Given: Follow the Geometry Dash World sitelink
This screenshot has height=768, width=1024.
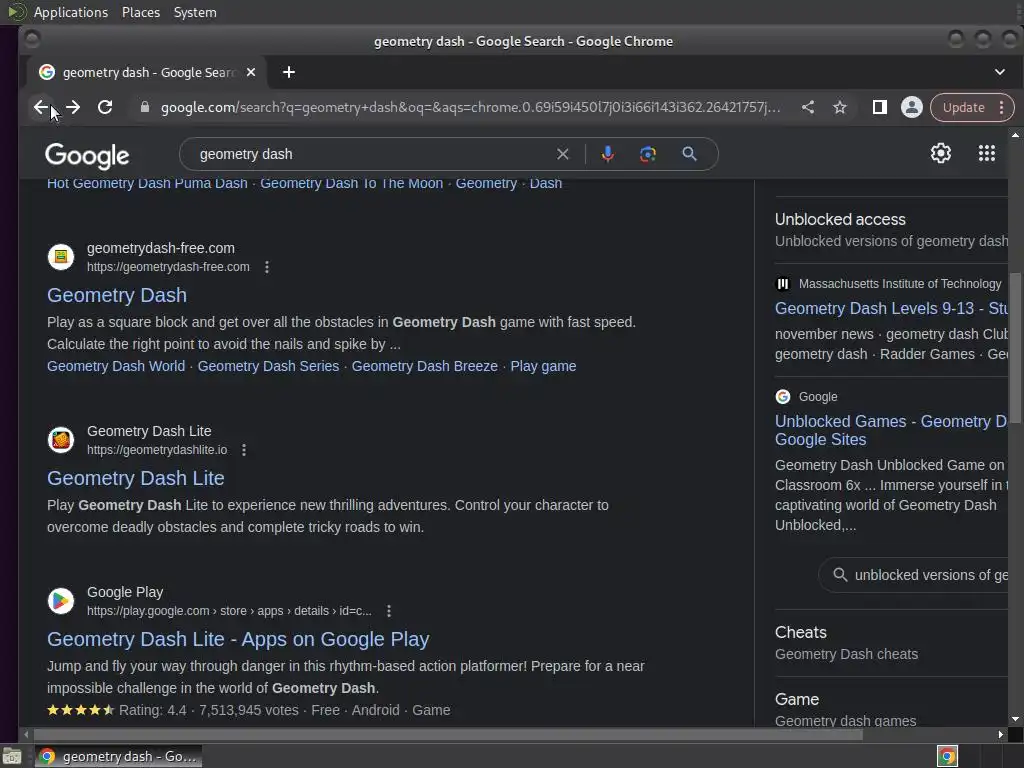Looking at the screenshot, I should [x=116, y=366].
